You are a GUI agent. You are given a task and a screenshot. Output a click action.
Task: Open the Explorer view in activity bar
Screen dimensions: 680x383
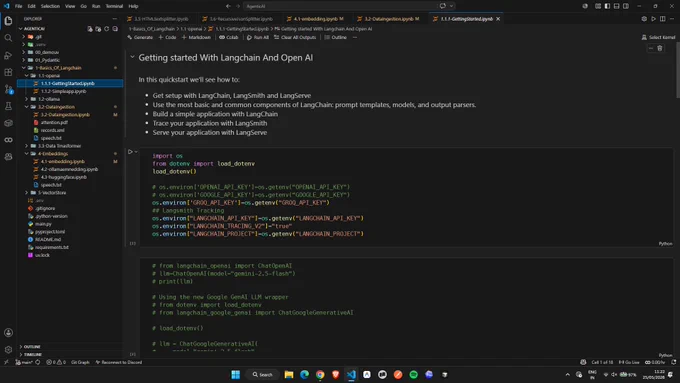pos(8,21)
